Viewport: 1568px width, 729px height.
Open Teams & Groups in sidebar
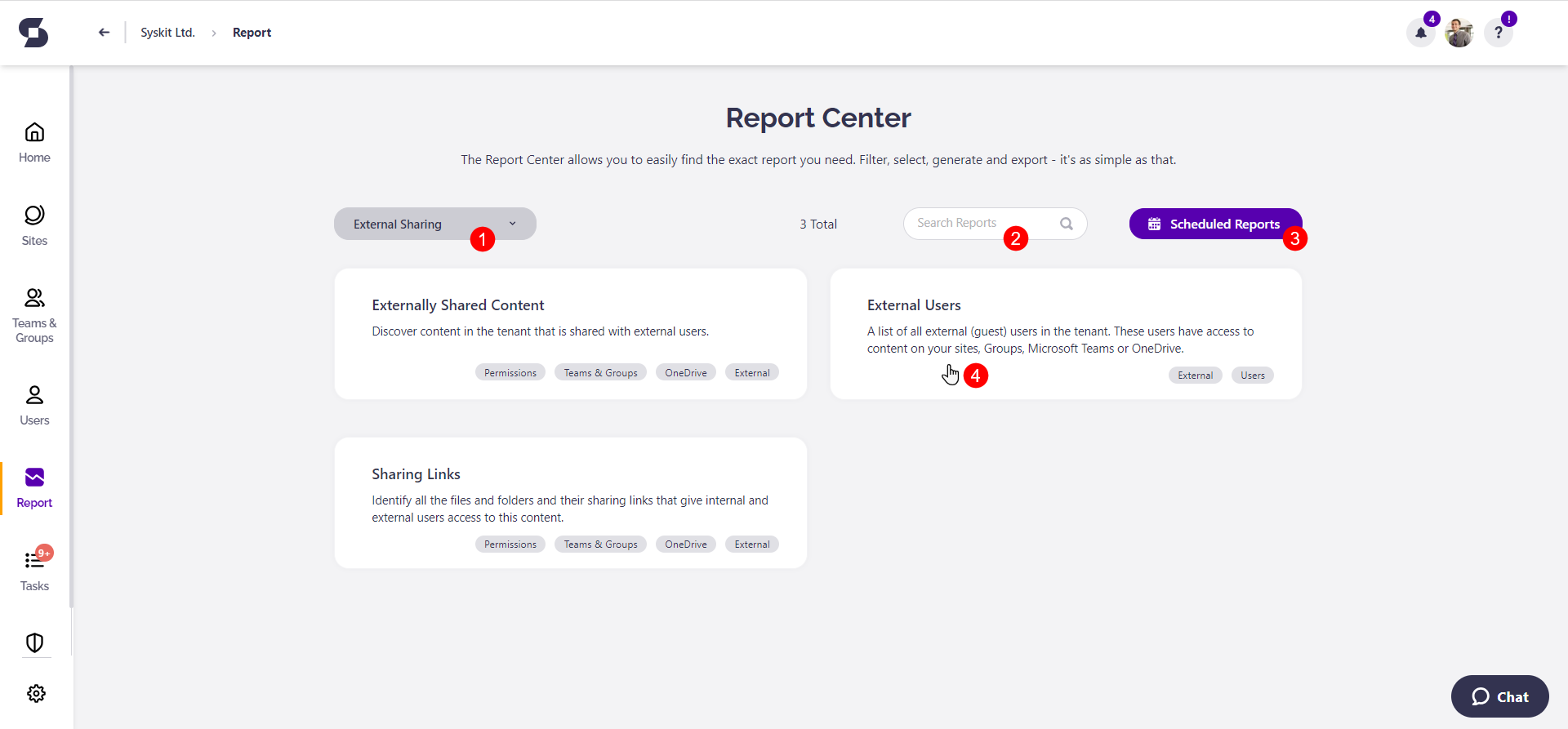pyautogui.click(x=34, y=316)
